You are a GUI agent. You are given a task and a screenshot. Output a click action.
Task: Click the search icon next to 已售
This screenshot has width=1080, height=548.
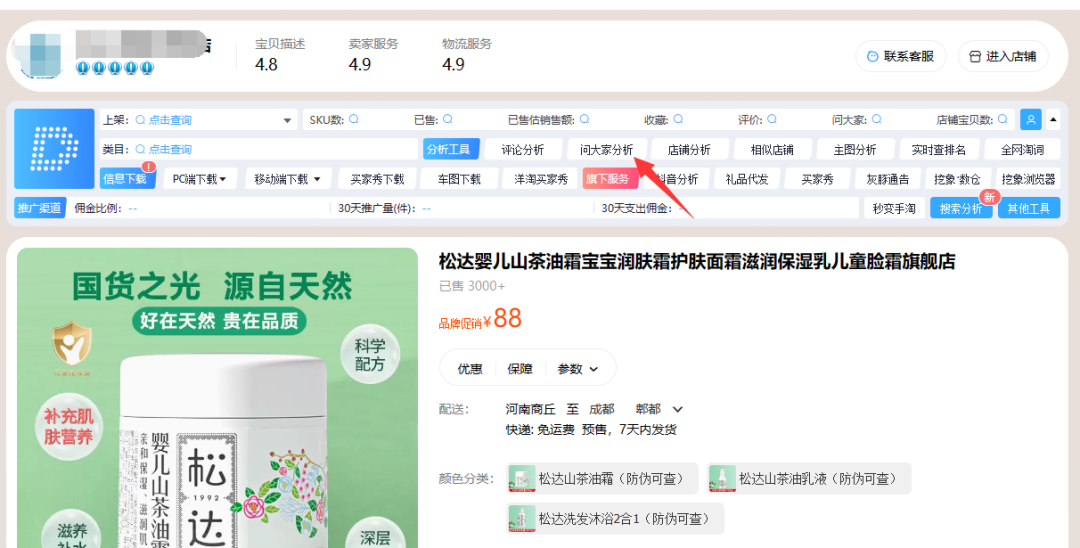point(448,119)
